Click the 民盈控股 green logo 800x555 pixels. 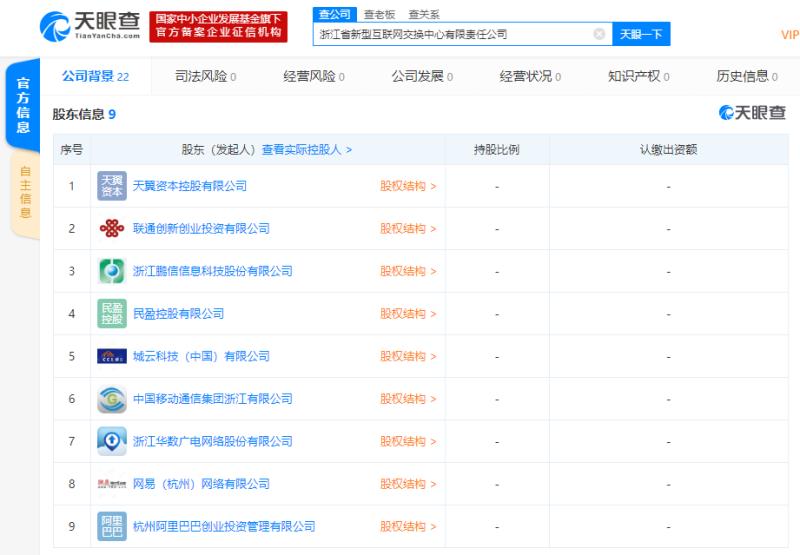tap(112, 313)
